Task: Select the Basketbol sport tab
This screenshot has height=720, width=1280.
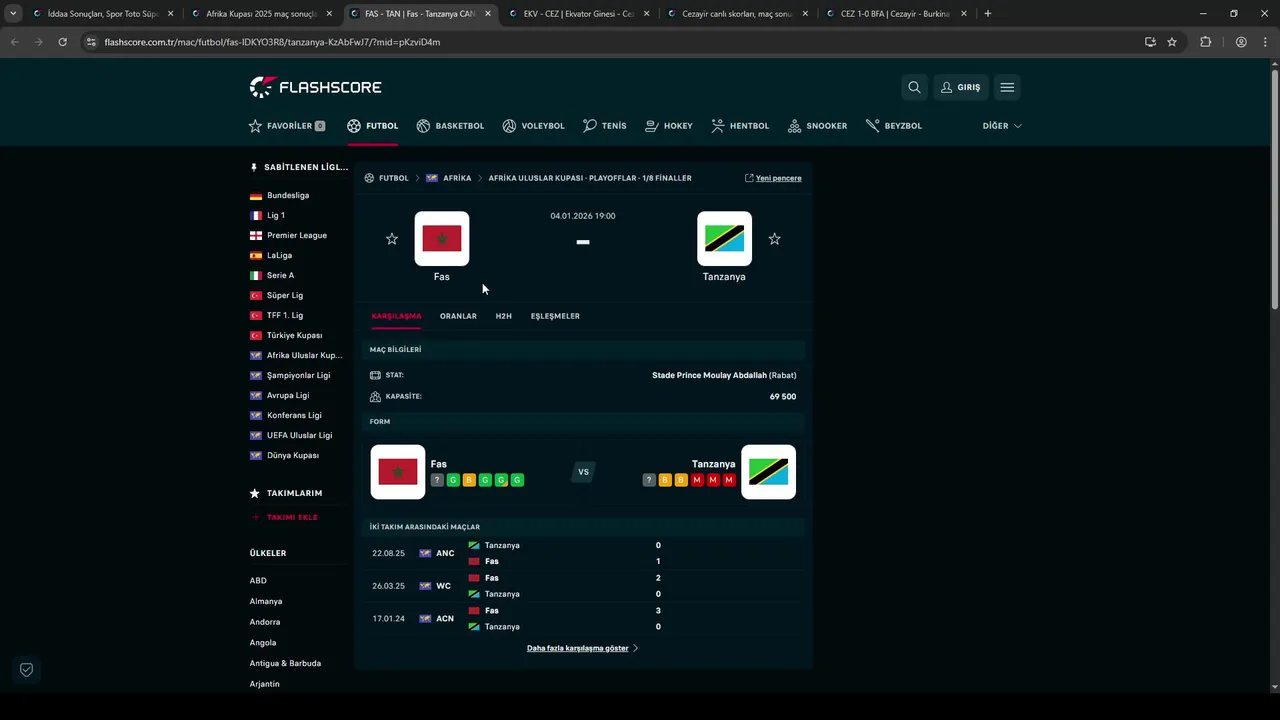Action: tap(450, 126)
